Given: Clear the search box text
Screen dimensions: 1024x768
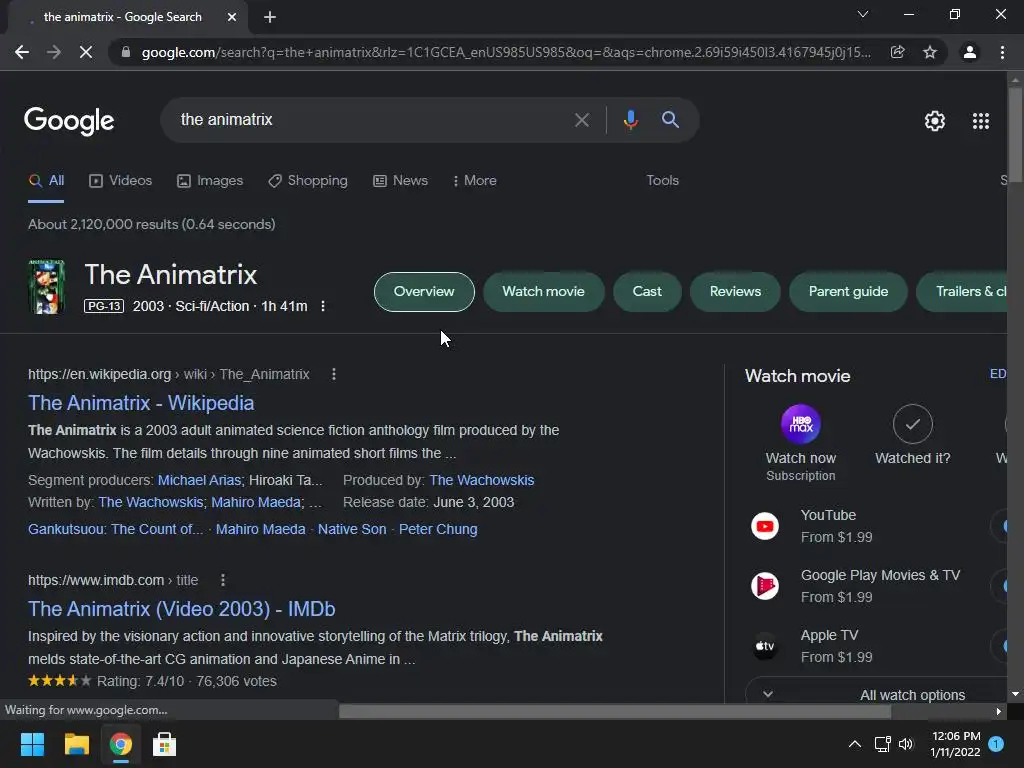Looking at the screenshot, I should pyautogui.click(x=581, y=120).
